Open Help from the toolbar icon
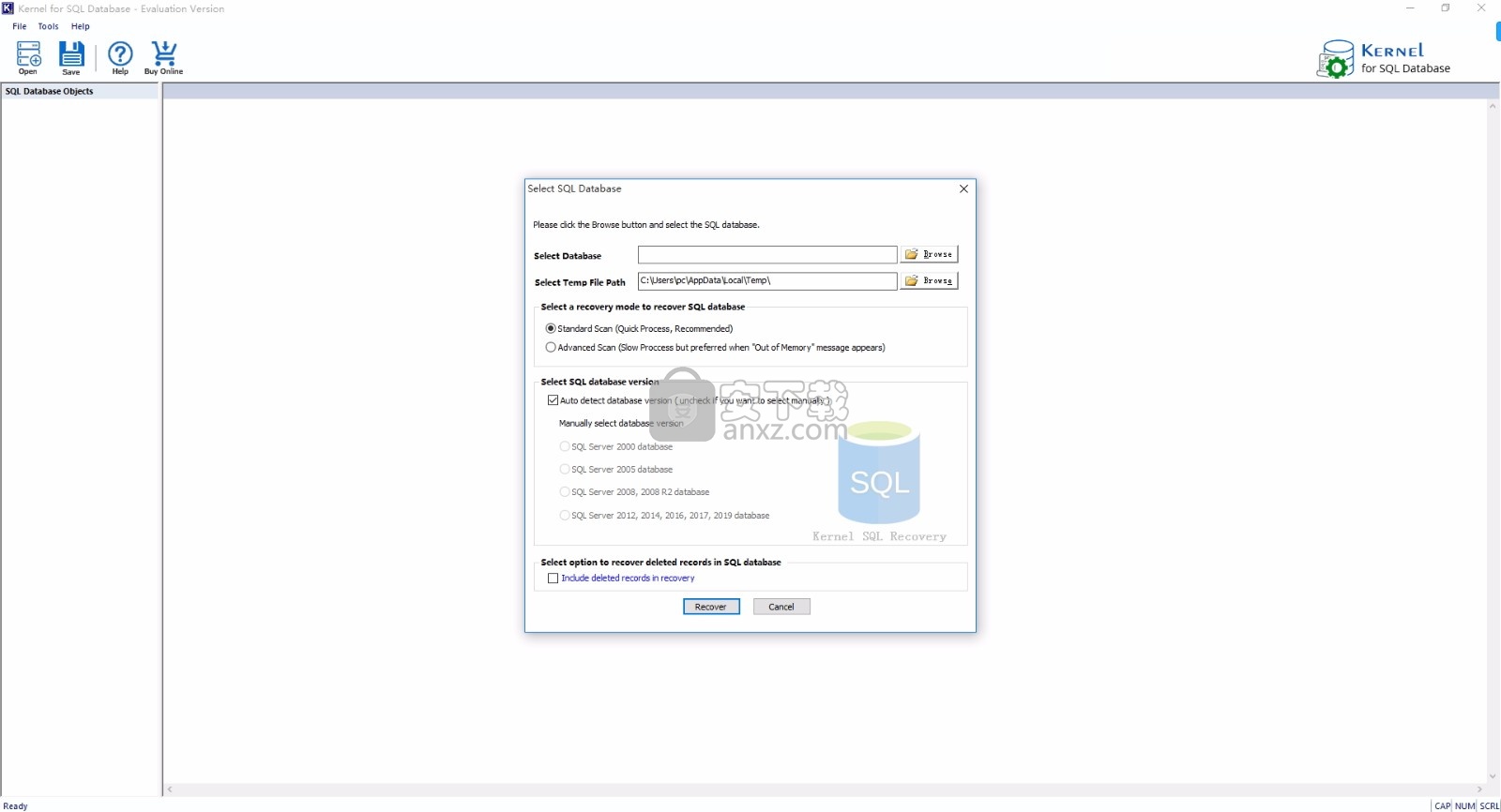The image size is (1501, 812). [x=120, y=58]
